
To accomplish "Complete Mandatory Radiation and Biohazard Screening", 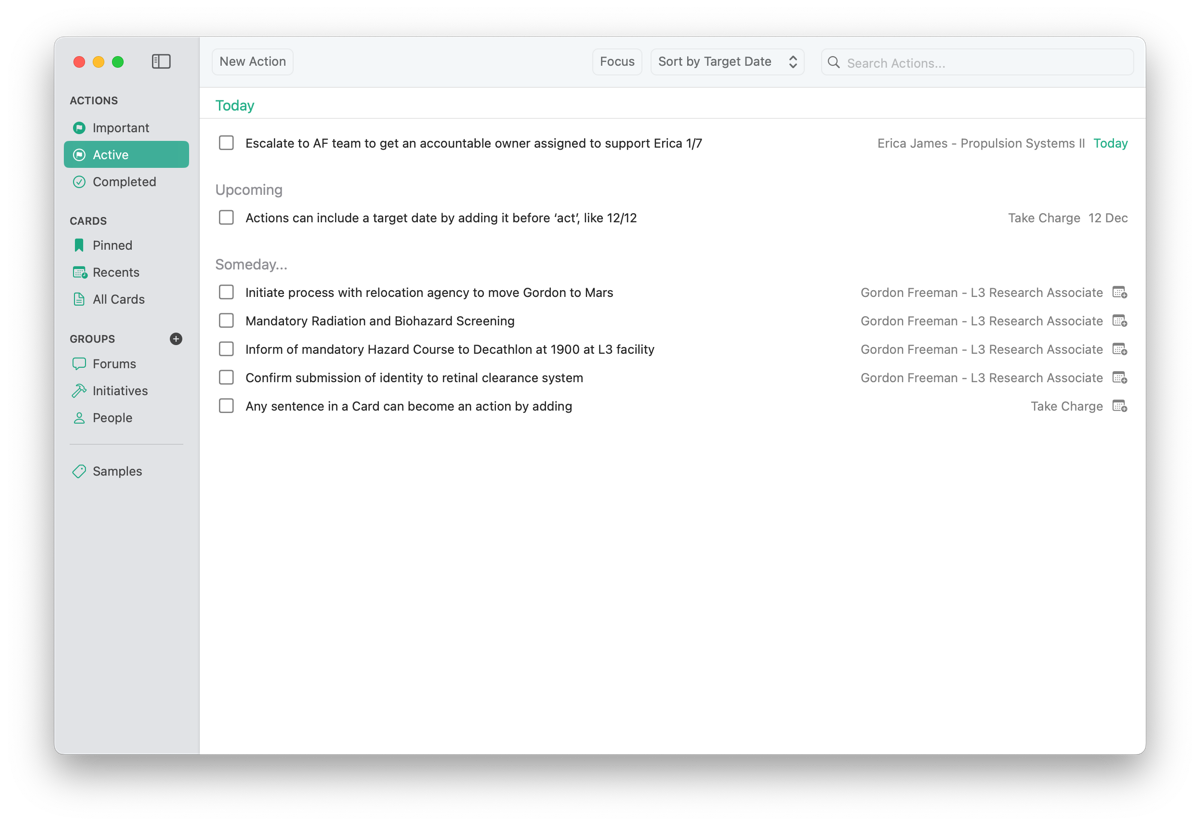I will 227,321.
